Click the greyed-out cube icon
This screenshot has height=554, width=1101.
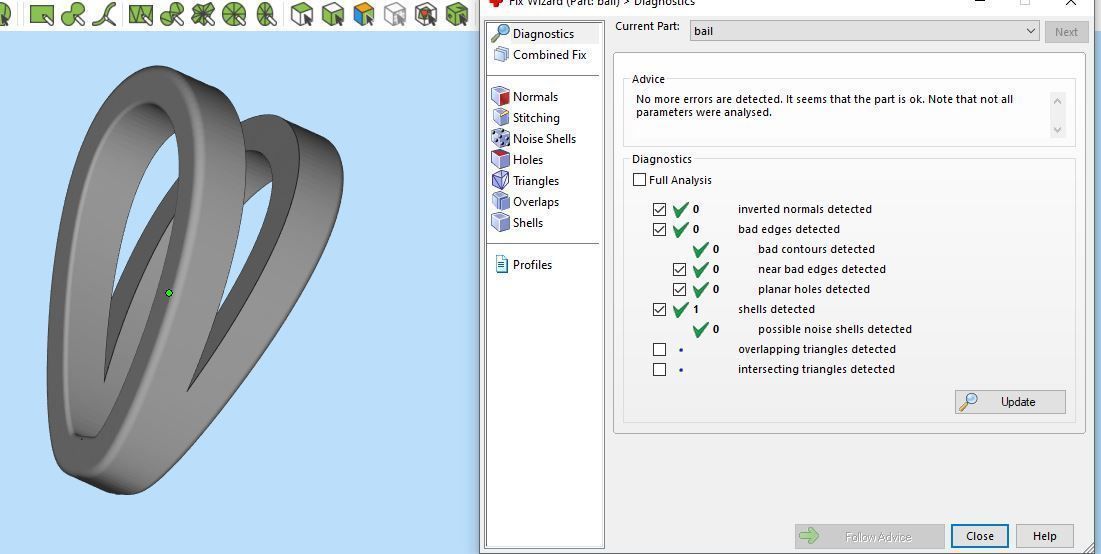395,14
